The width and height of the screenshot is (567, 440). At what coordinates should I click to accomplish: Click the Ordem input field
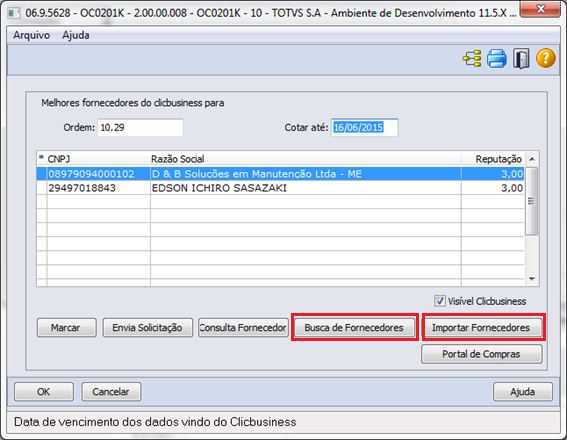pos(140,127)
